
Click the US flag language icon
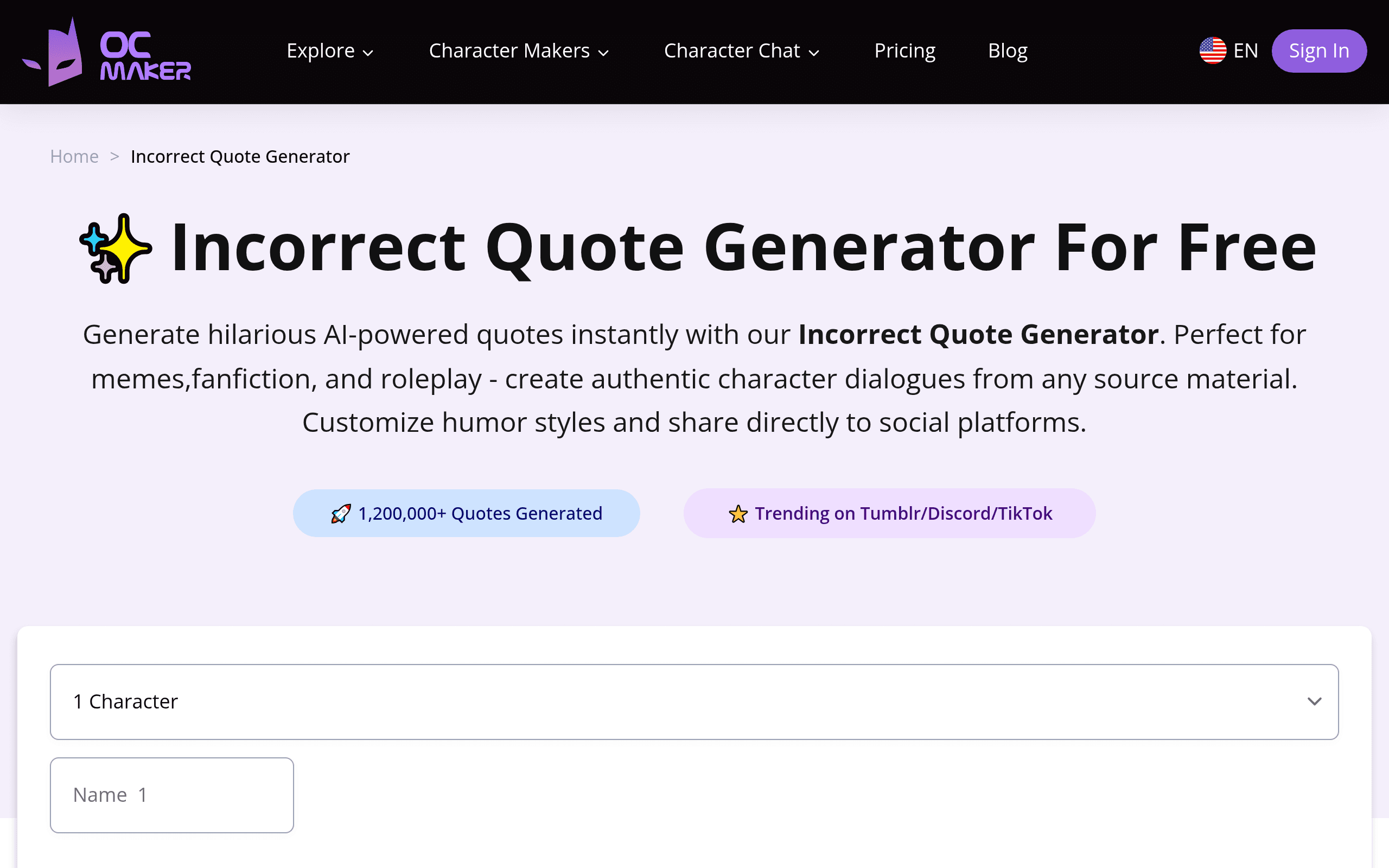coord(1212,50)
